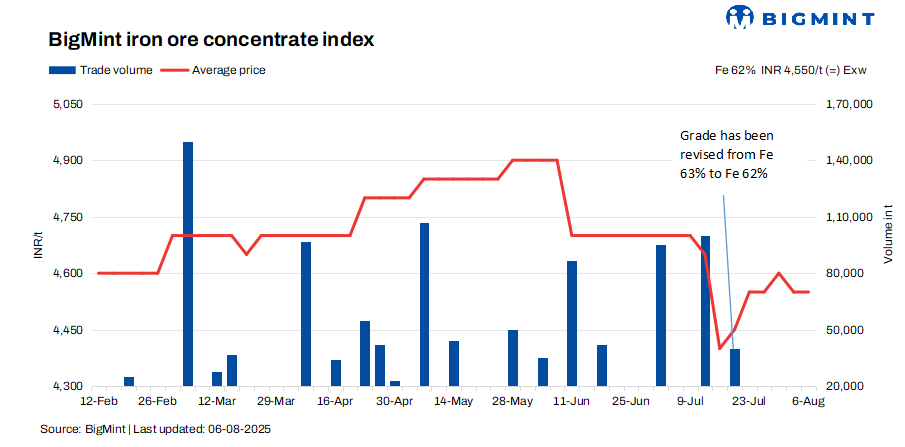Click the blue Trade volume legend swatch
The height and width of the screenshot is (447, 905).
[x=62, y=70]
